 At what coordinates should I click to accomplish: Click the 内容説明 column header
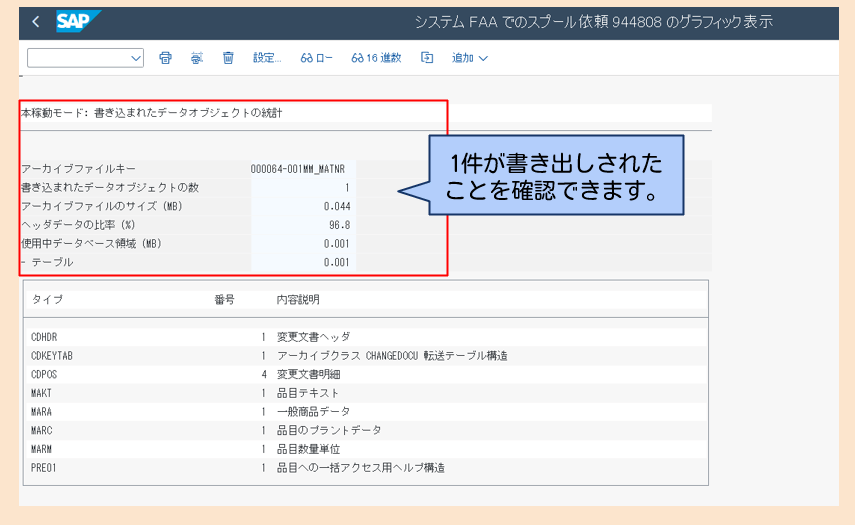pyautogui.click(x=298, y=299)
